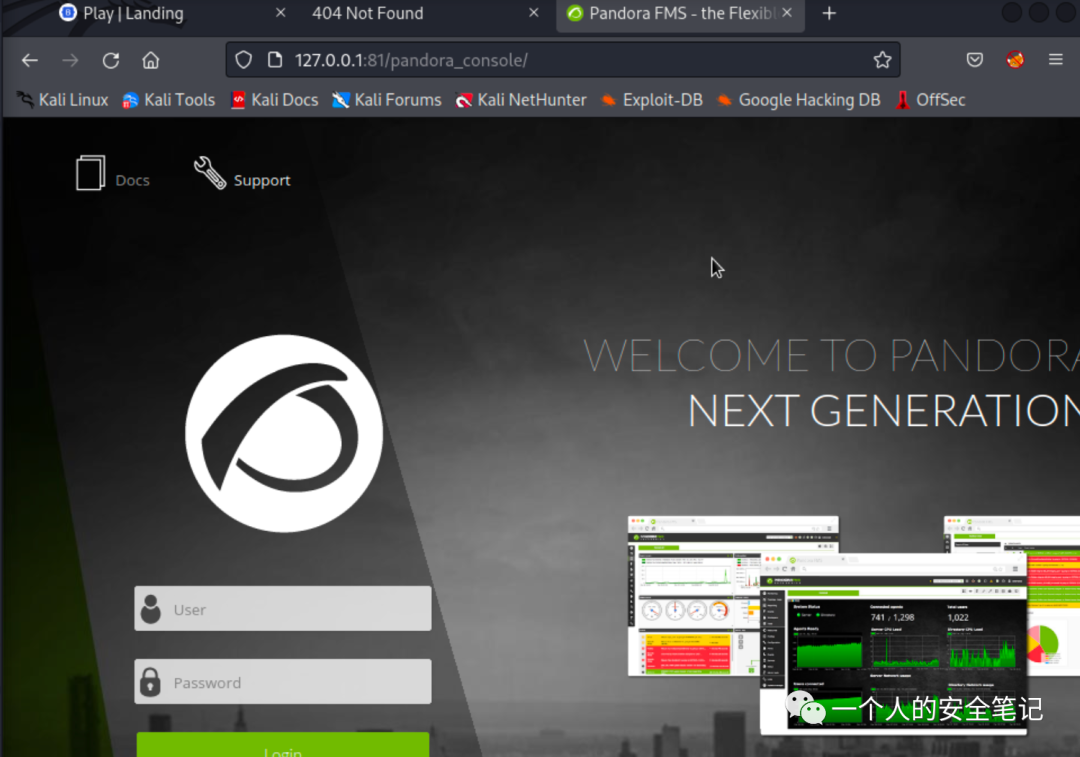
Task: Open the Google Hacking DB bookmark
Action: (x=799, y=100)
